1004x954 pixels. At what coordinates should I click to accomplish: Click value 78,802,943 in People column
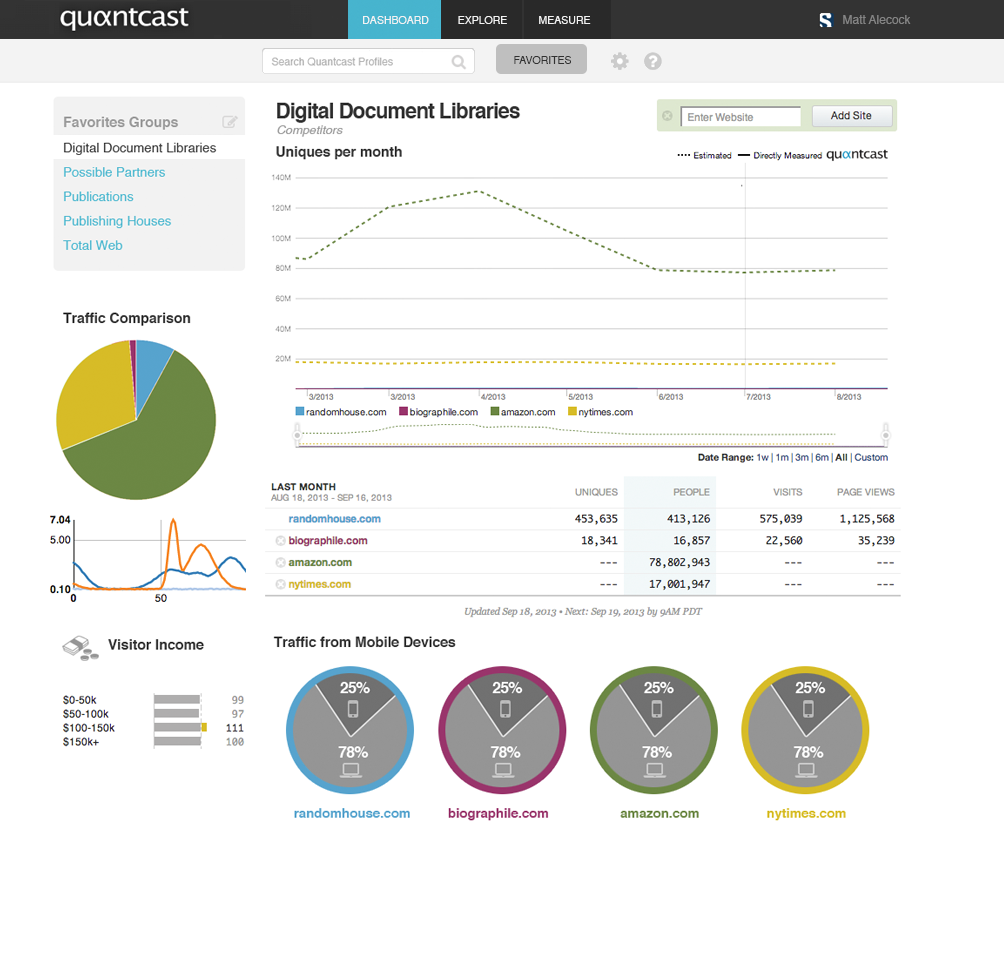[679, 563]
